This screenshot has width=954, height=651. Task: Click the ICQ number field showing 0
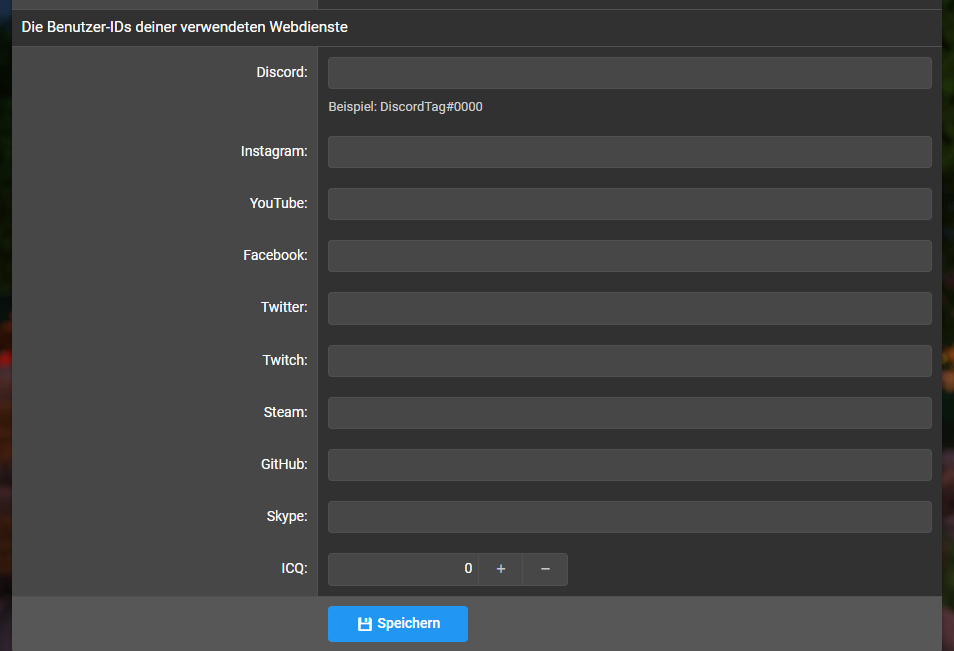[x=403, y=569]
